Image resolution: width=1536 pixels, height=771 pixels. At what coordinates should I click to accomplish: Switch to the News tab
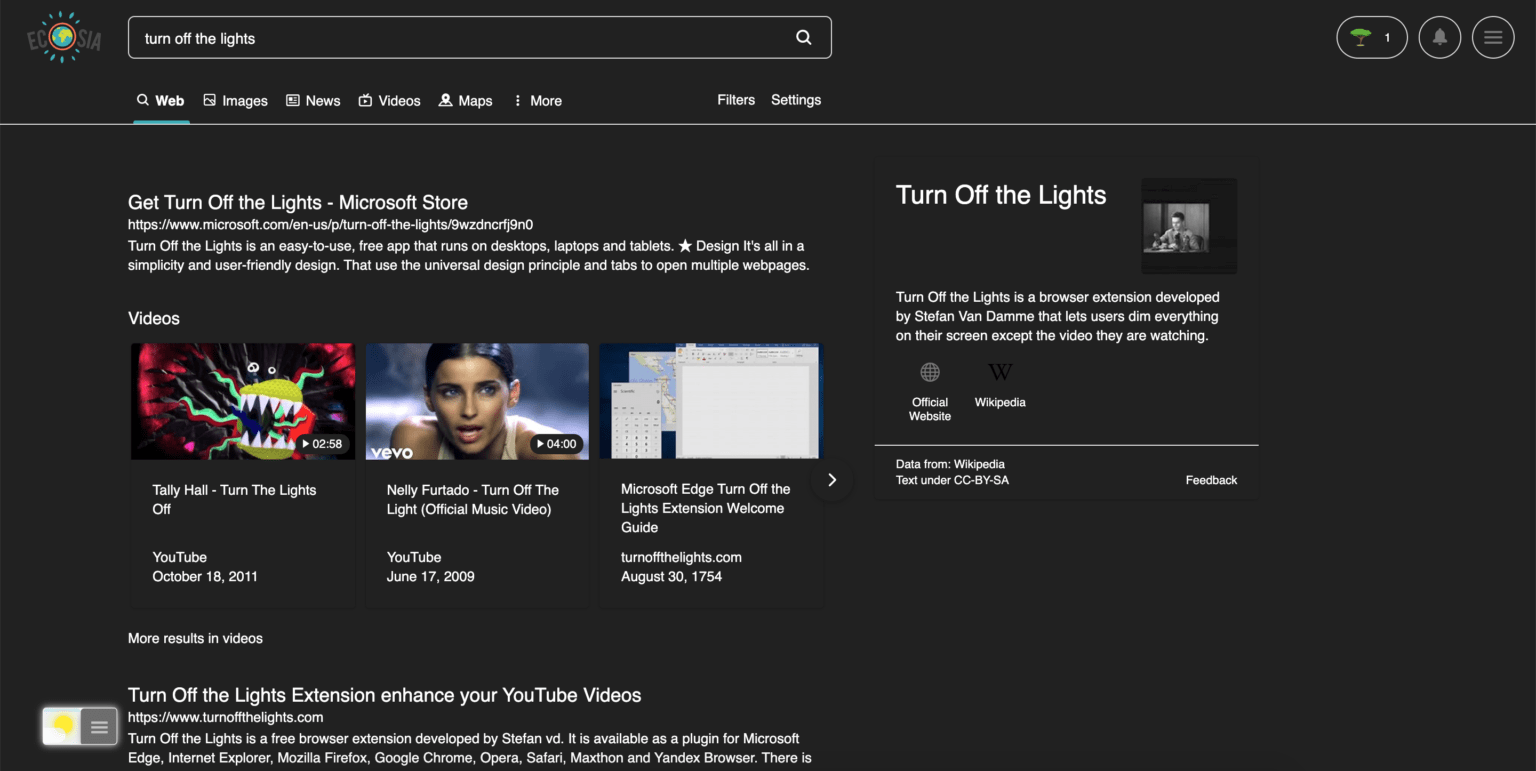[x=313, y=101]
